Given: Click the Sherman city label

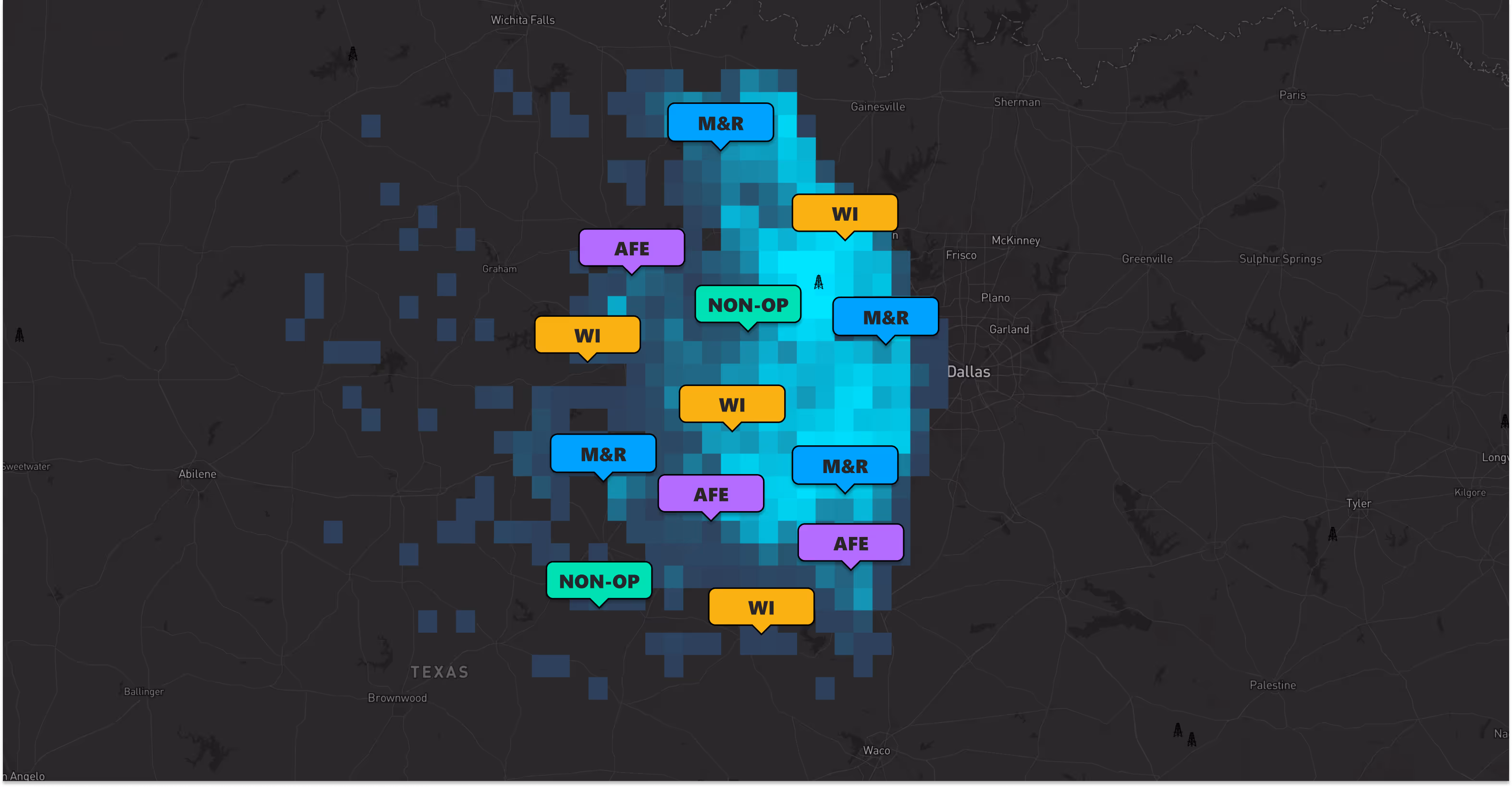Looking at the screenshot, I should tap(1017, 102).
